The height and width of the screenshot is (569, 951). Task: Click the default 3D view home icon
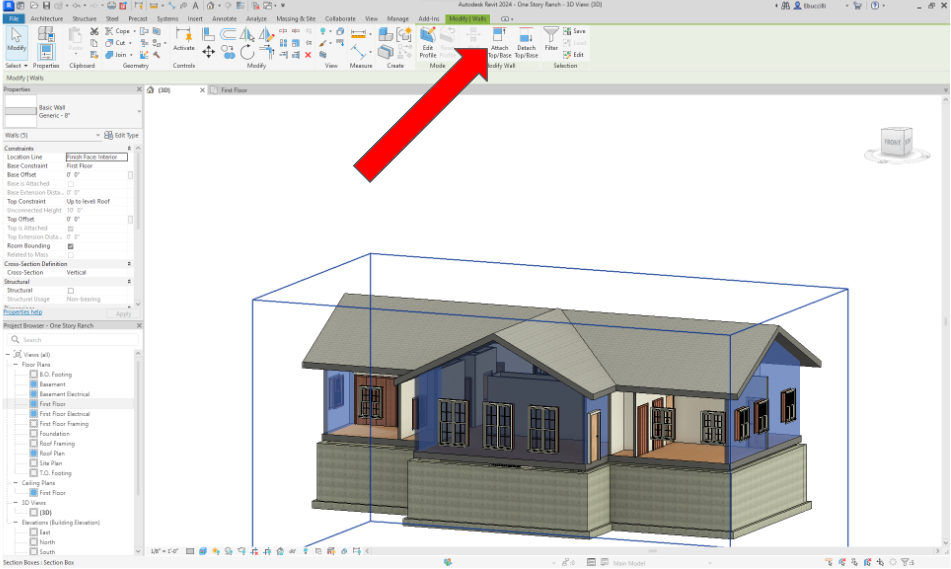click(210, 5)
